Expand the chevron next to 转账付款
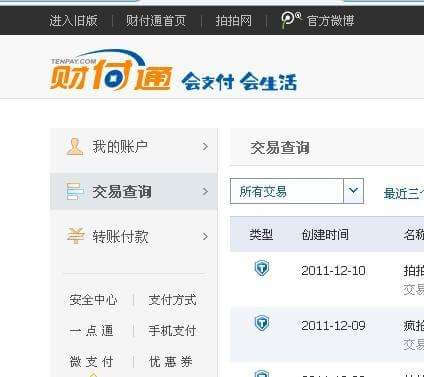This screenshot has width=424, height=377. pos(205,236)
